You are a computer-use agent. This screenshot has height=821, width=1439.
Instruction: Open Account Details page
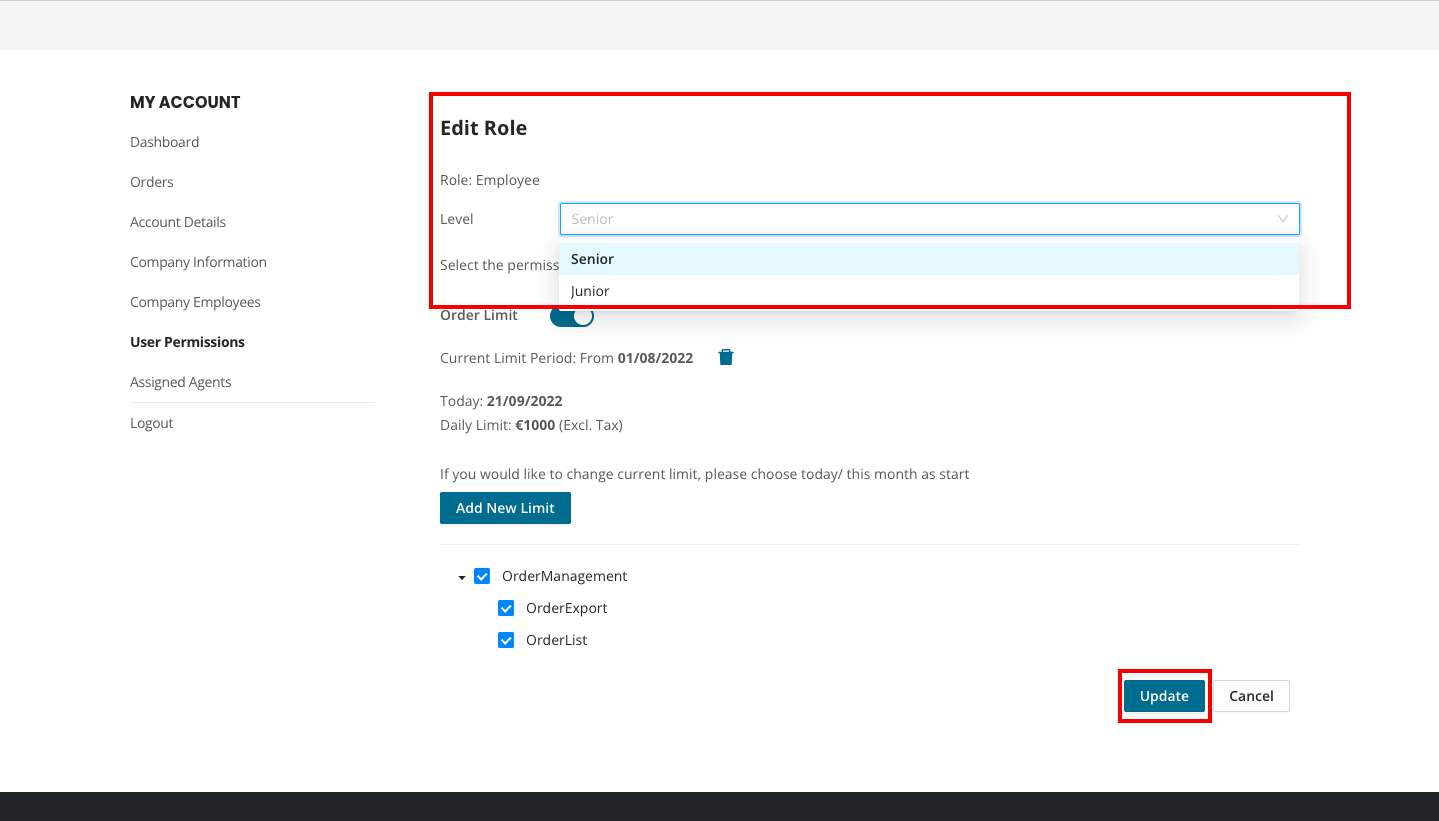point(178,222)
